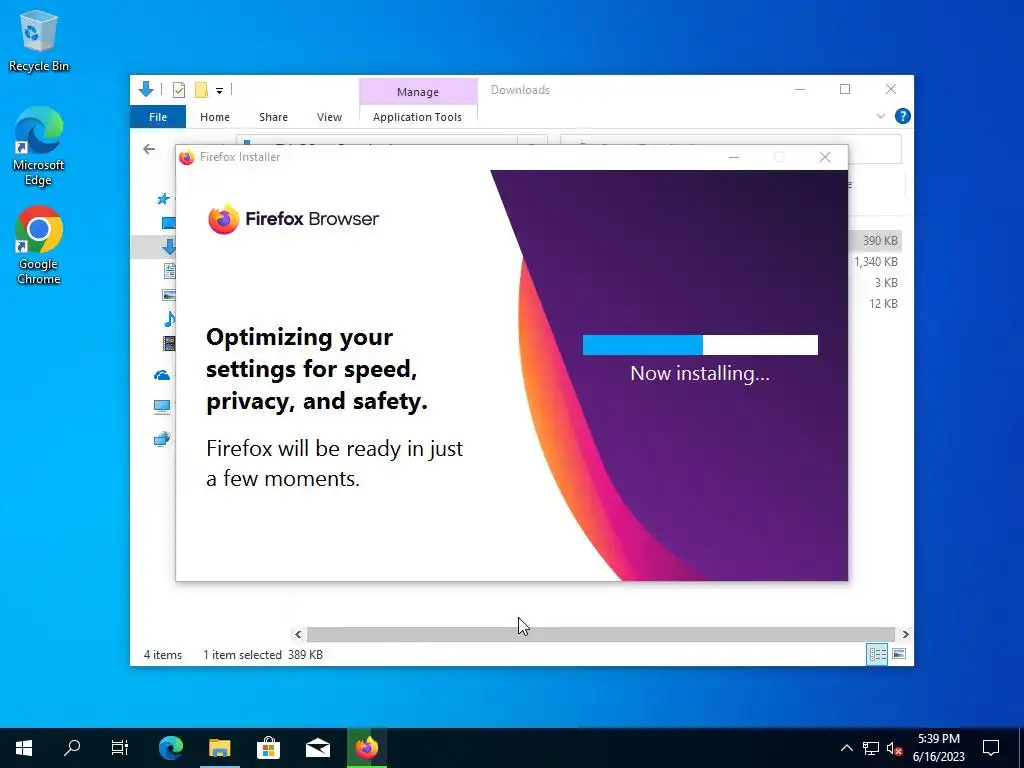The image size is (1024, 768).
Task: Click the muted volume tray icon
Action: 895,748
